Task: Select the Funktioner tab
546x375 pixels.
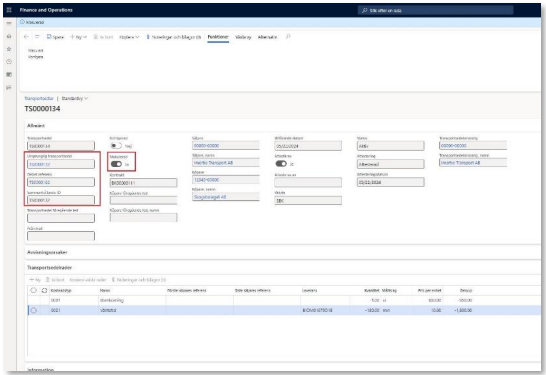Action: pos(218,37)
